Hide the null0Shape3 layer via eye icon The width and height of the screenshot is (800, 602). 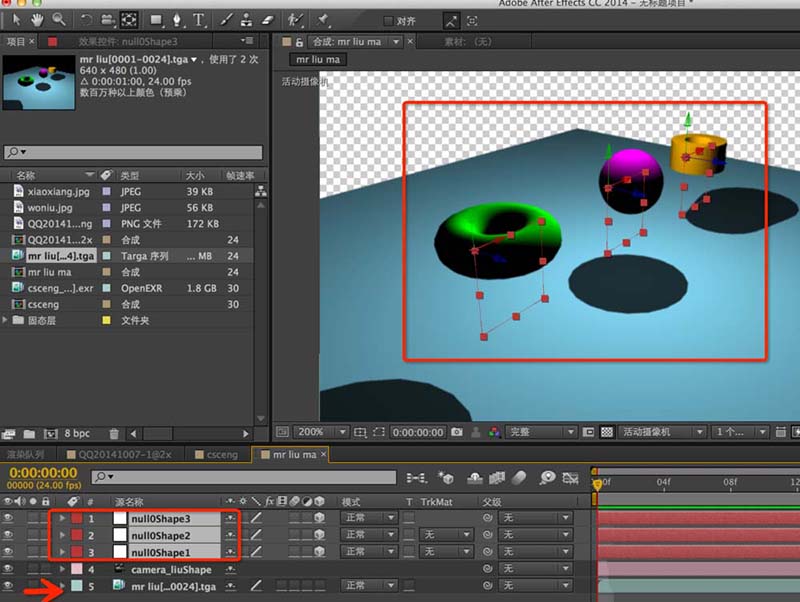click(9, 518)
